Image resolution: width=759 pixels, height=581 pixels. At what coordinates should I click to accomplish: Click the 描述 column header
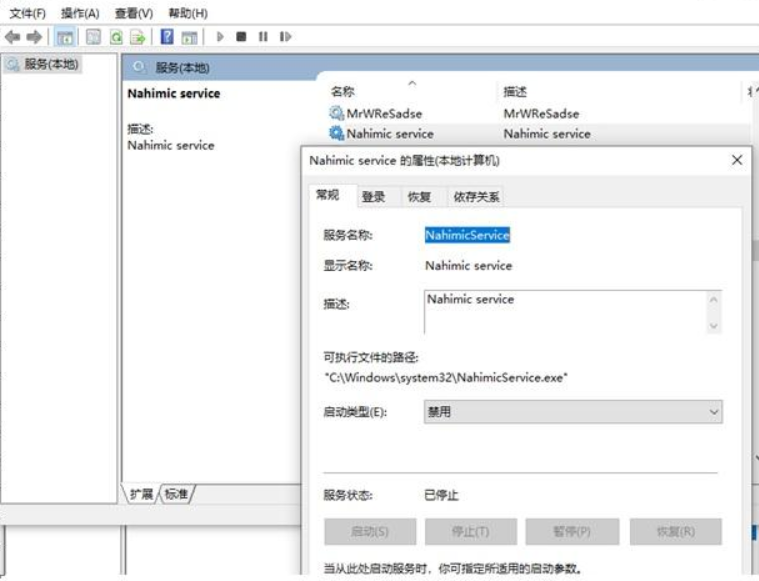(x=515, y=92)
